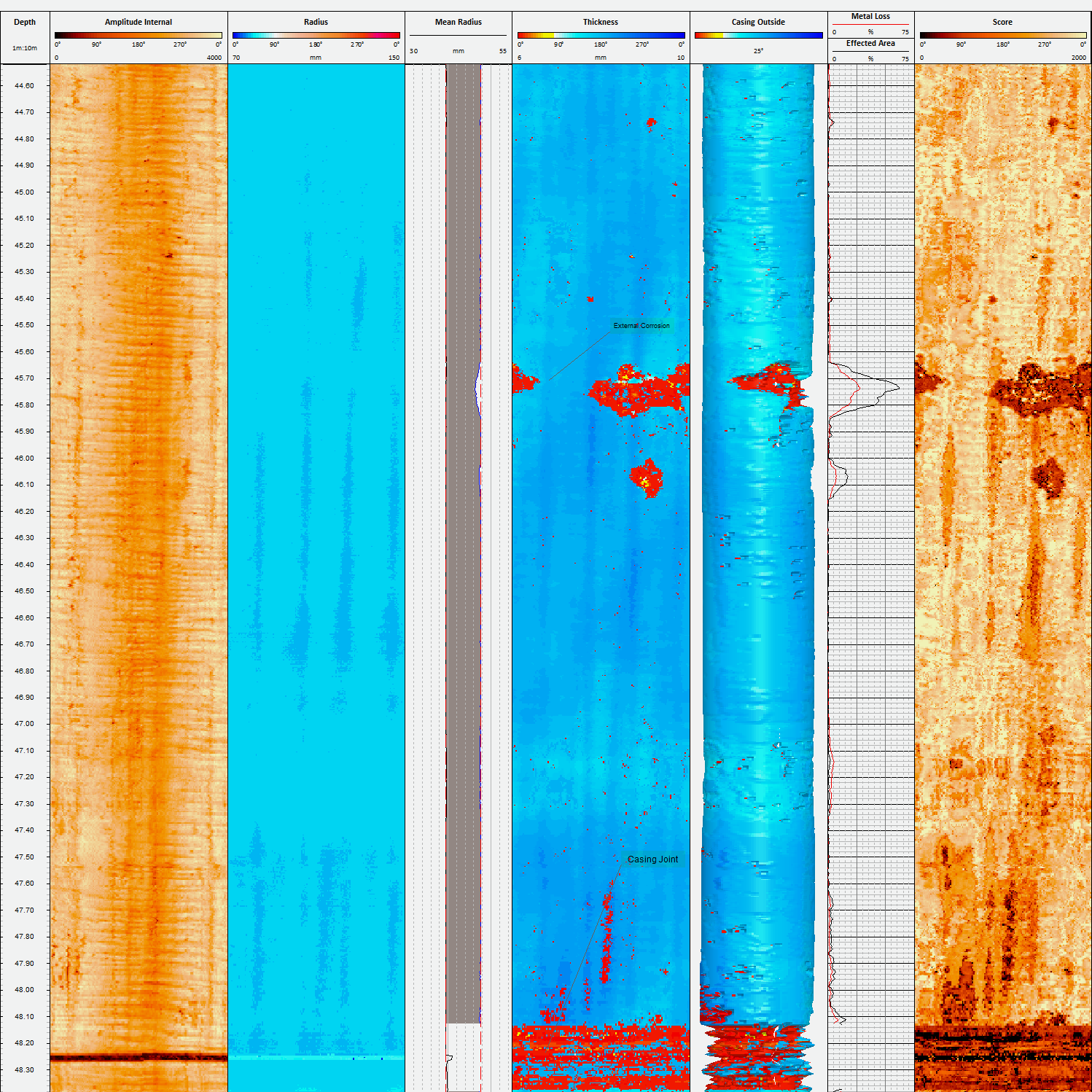Image resolution: width=1092 pixels, height=1092 pixels.
Task: Click the 55 Mean Radius scale value
Action: click(503, 51)
